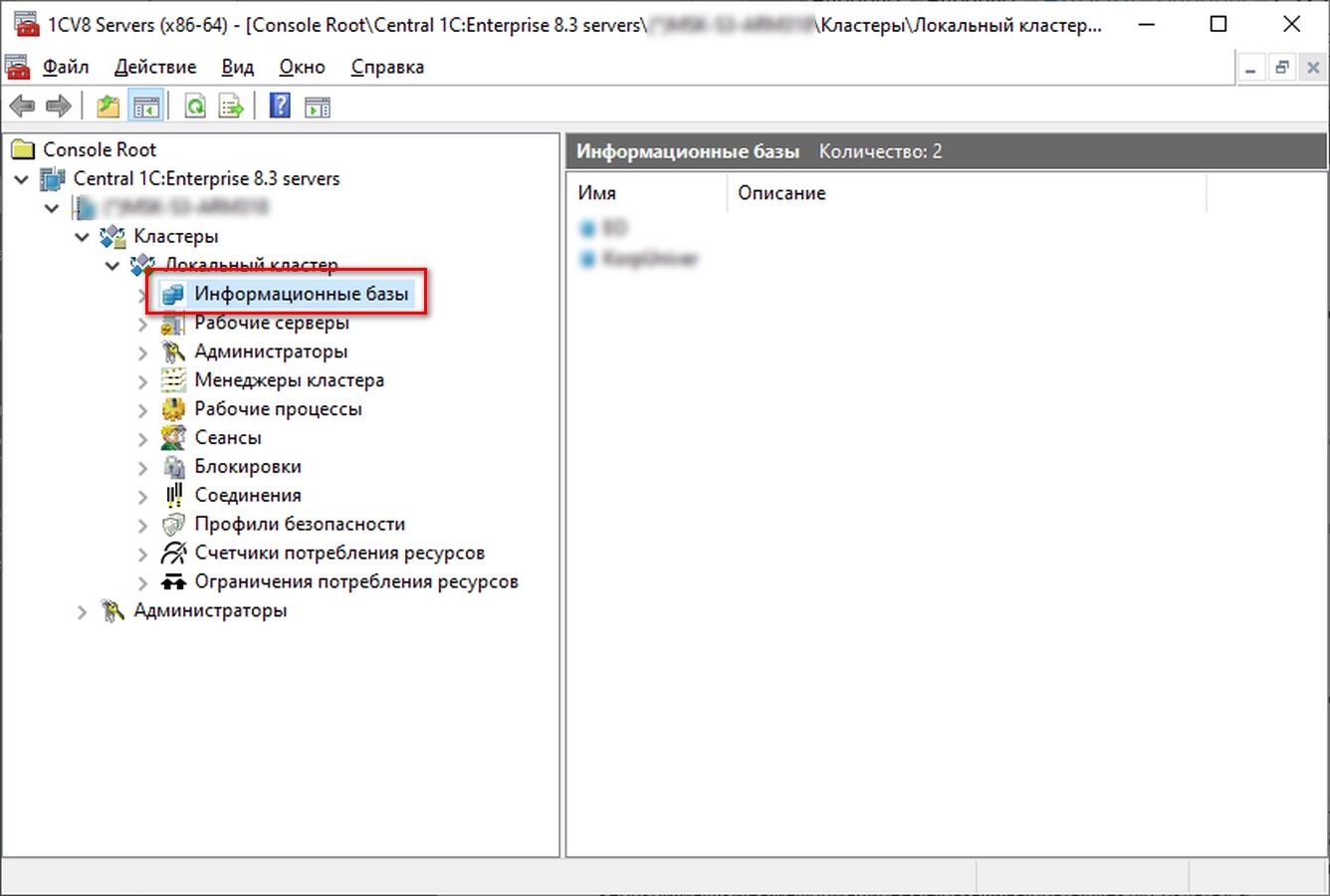The height and width of the screenshot is (896, 1330).
Task: Open the Действие menu
Action: click(x=155, y=68)
